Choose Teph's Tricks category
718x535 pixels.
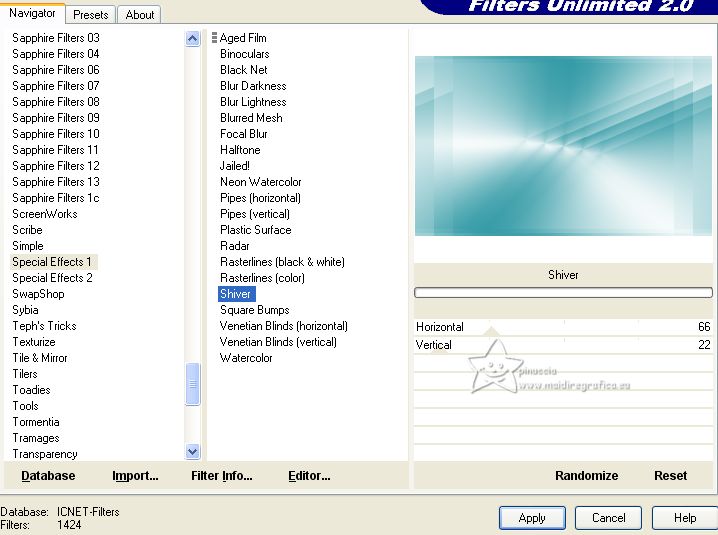pos(44,326)
